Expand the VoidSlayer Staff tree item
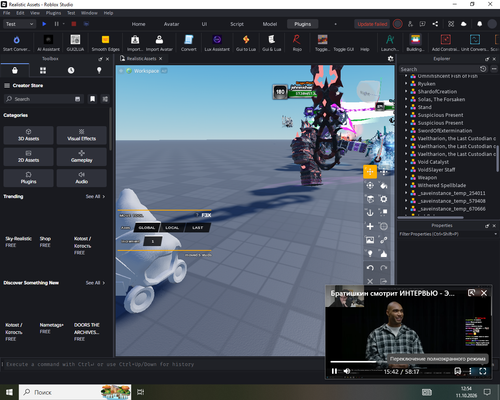Screen dimensions: 500x400 (406, 169)
